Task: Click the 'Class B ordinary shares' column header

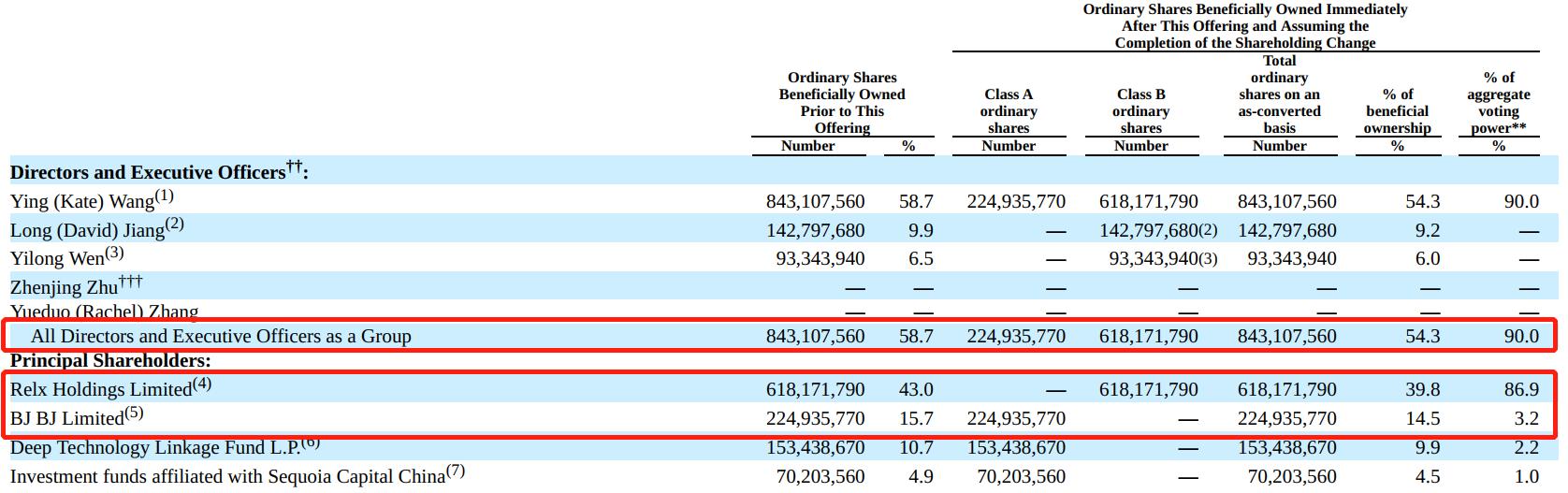Action: 1140,111
